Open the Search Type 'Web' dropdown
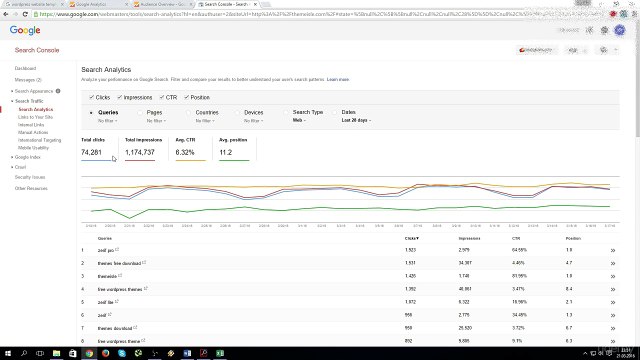The width and height of the screenshot is (640, 360). pos(299,120)
